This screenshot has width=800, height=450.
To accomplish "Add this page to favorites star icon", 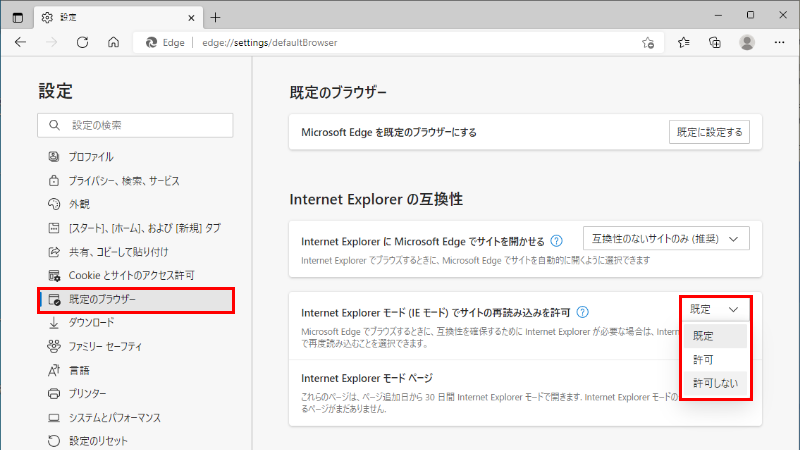I will [648, 43].
